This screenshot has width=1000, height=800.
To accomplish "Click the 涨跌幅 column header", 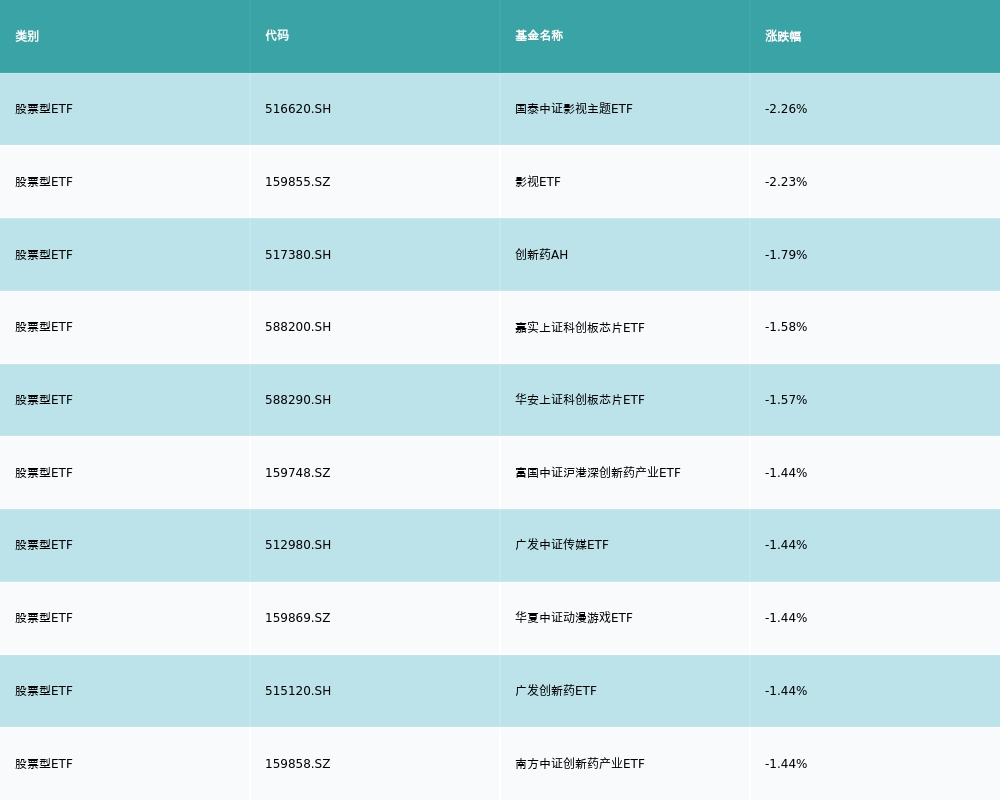I will [783, 36].
